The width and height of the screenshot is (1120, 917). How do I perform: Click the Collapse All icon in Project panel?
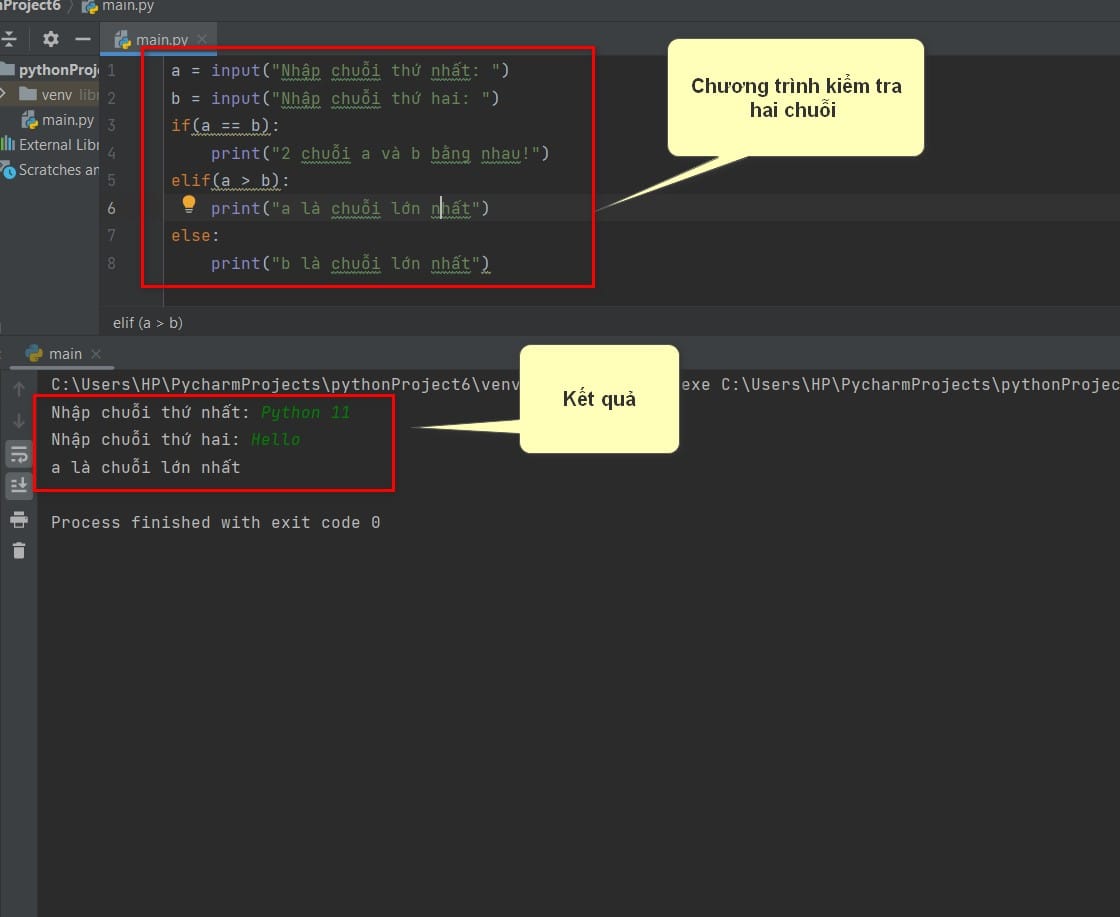(x=9, y=40)
